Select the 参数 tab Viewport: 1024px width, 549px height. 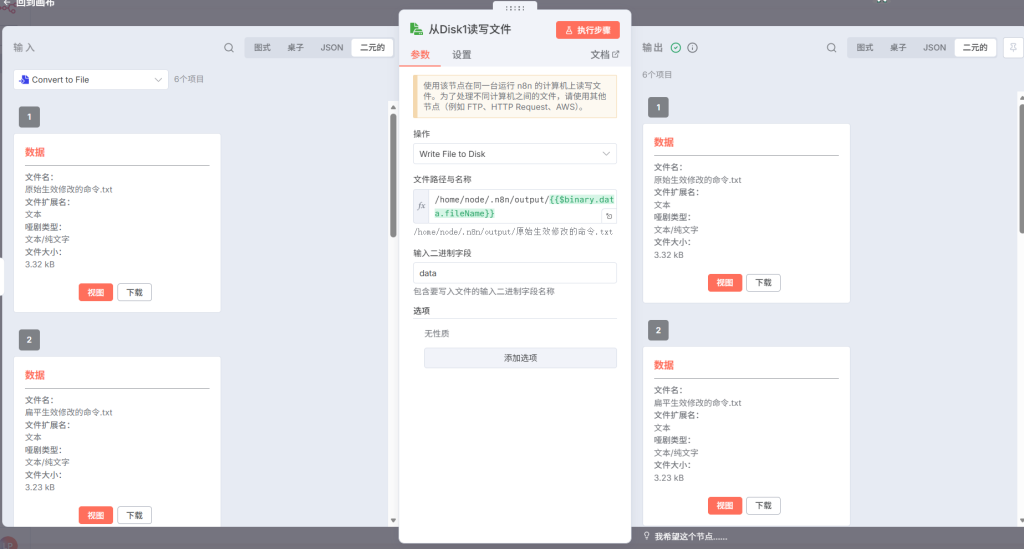(420, 55)
